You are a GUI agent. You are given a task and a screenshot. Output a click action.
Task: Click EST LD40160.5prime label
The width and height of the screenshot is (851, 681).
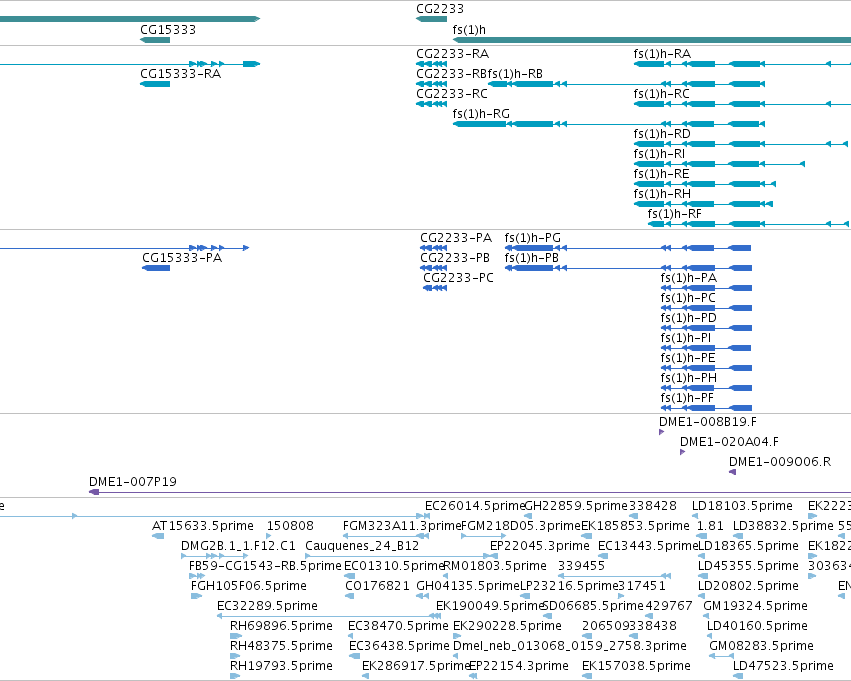pyautogui.click(x=757, y=626)
